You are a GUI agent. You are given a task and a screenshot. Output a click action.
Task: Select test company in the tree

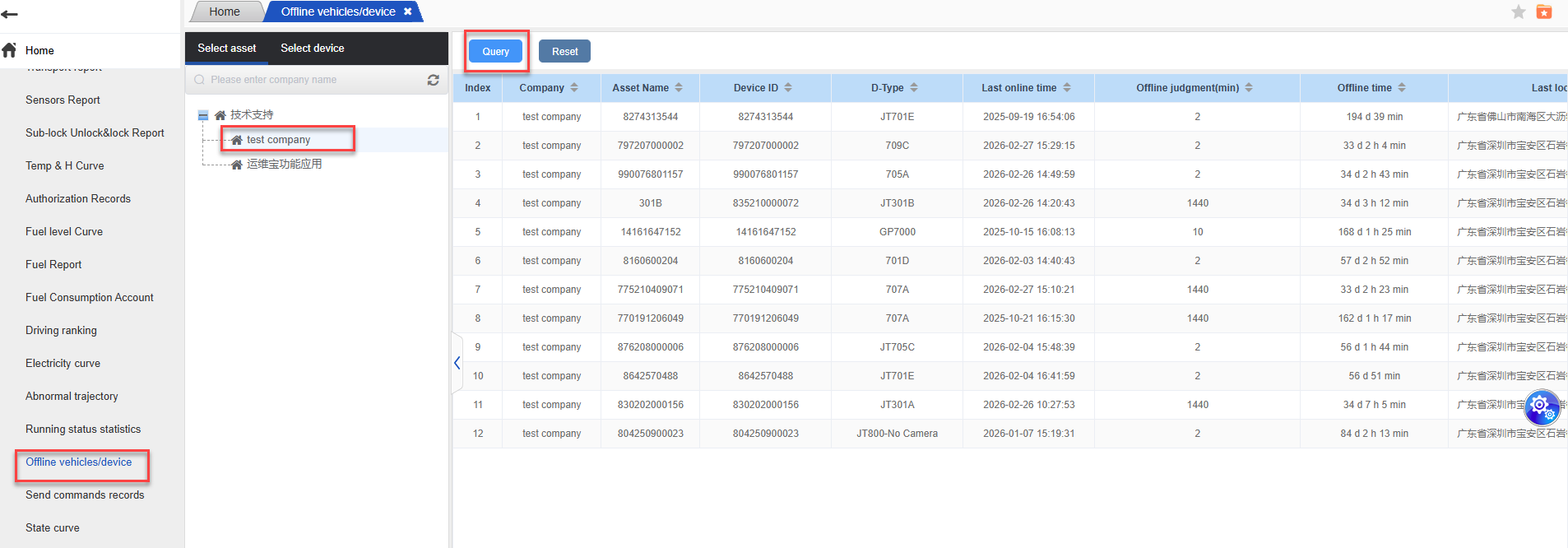(x=278, y=140)
